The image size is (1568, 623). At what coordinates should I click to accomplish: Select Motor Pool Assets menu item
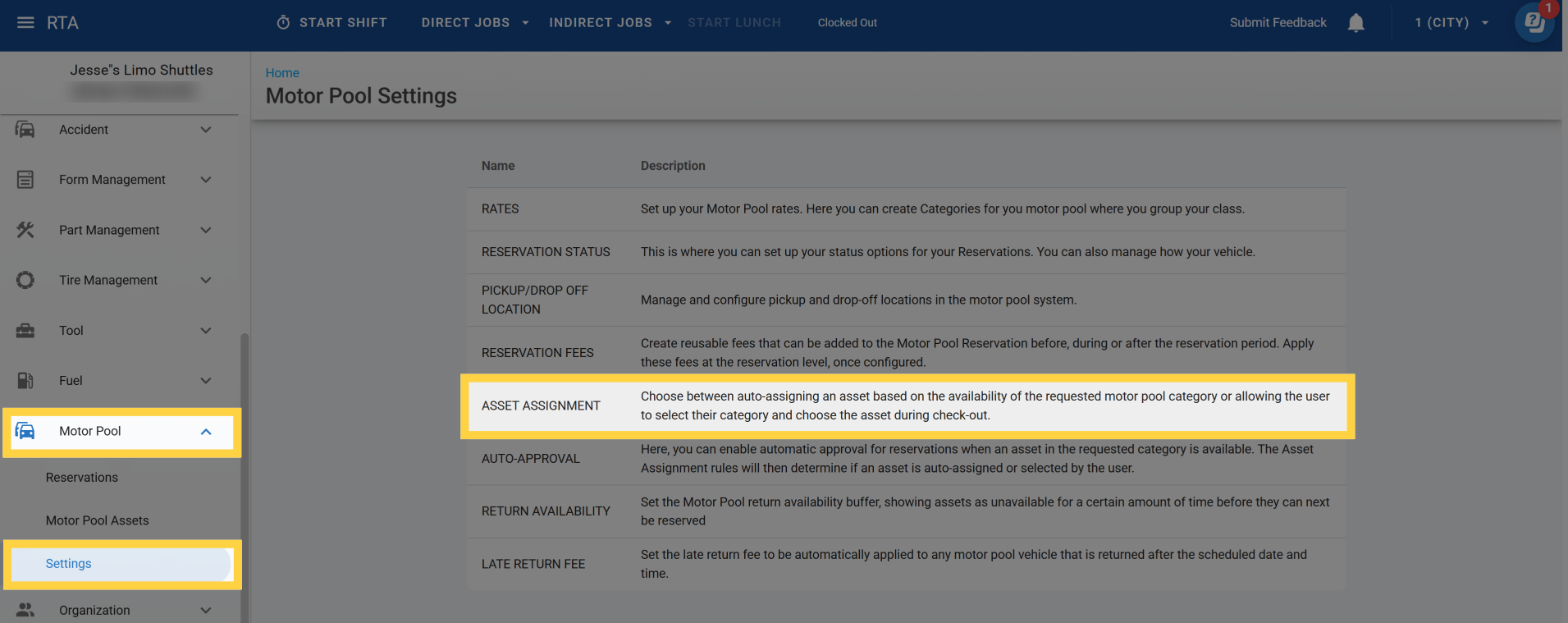(x=98, y=520)
